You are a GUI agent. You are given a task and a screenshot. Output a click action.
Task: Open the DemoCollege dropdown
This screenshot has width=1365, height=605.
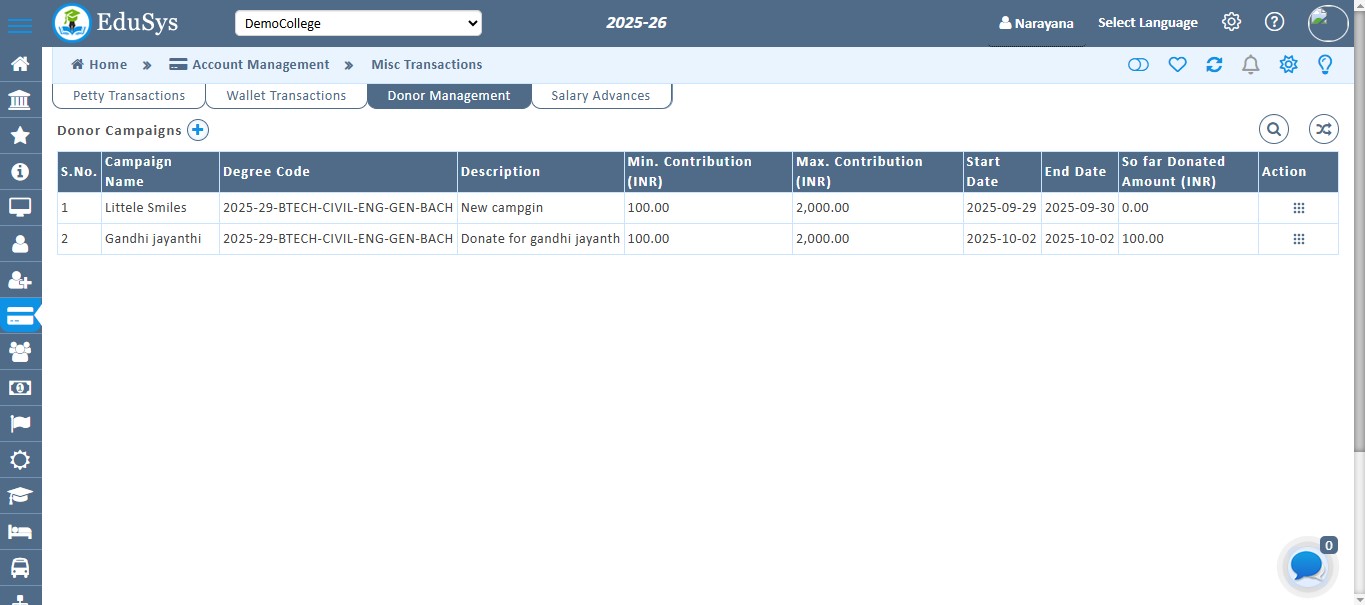coord(358,22)
